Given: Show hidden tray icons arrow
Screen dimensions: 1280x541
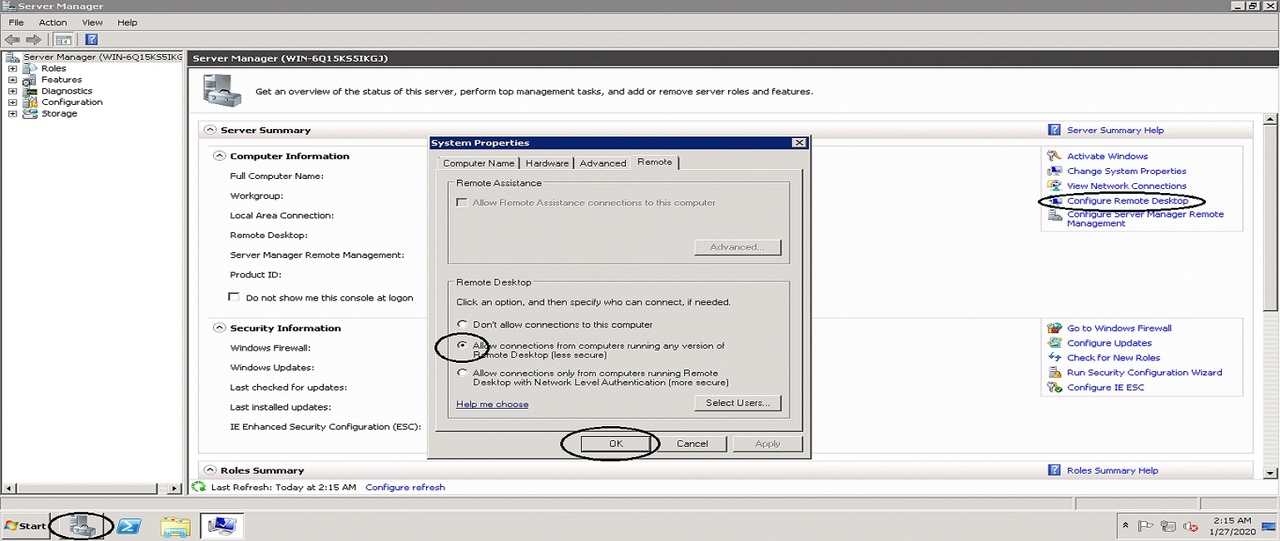Looking at the screenshot, I should click(1125, 526).
